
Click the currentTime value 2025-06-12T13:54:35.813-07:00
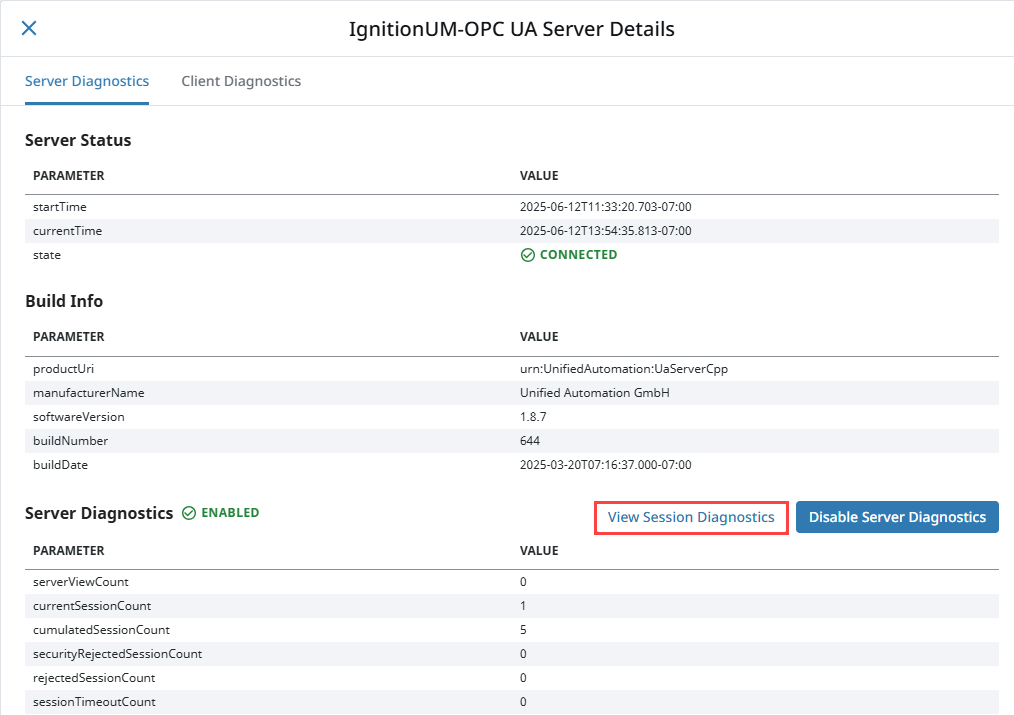click(x=605, y=231)
